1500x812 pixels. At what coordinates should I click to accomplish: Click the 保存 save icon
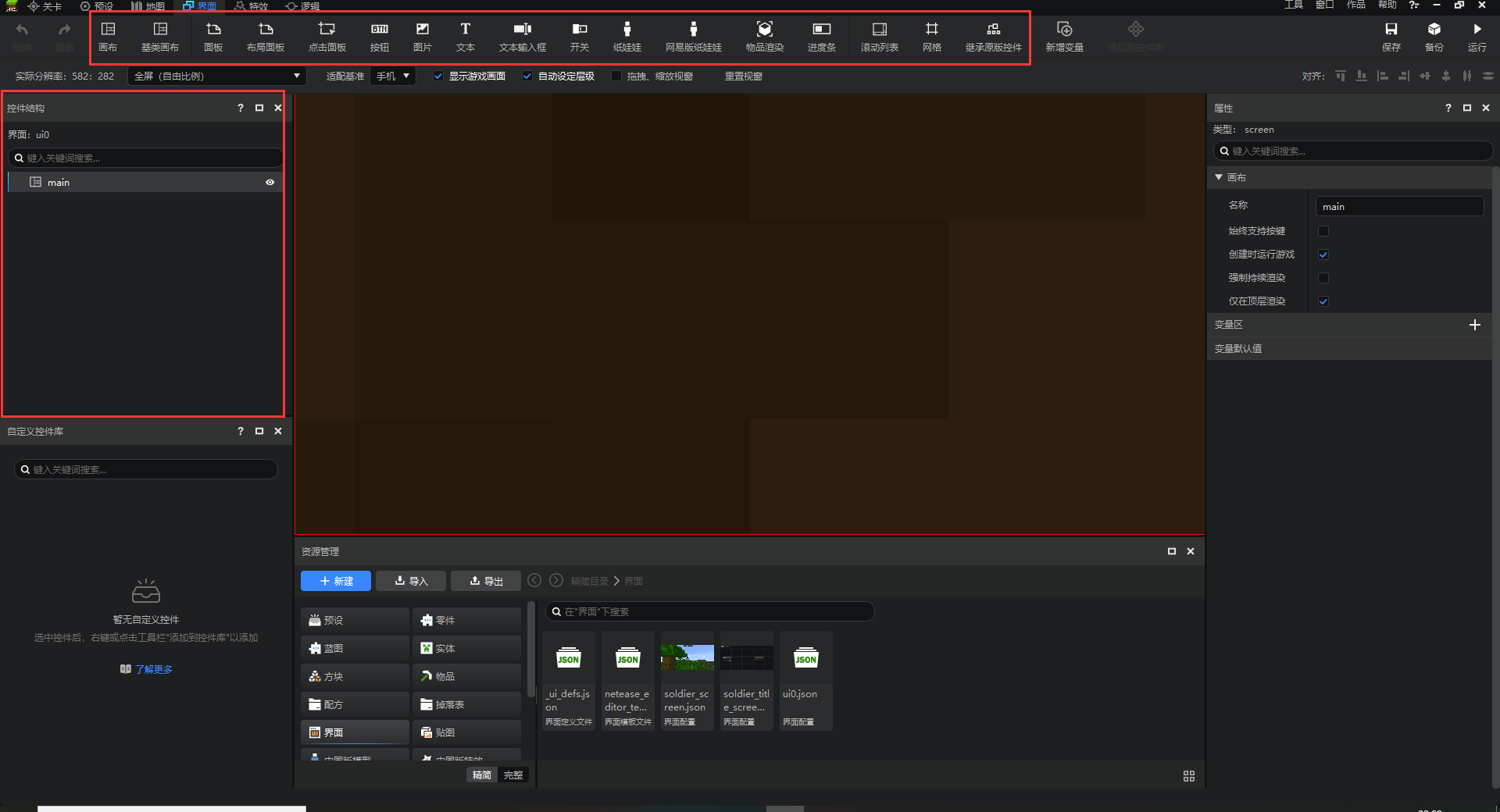(x=1391, y=36)
